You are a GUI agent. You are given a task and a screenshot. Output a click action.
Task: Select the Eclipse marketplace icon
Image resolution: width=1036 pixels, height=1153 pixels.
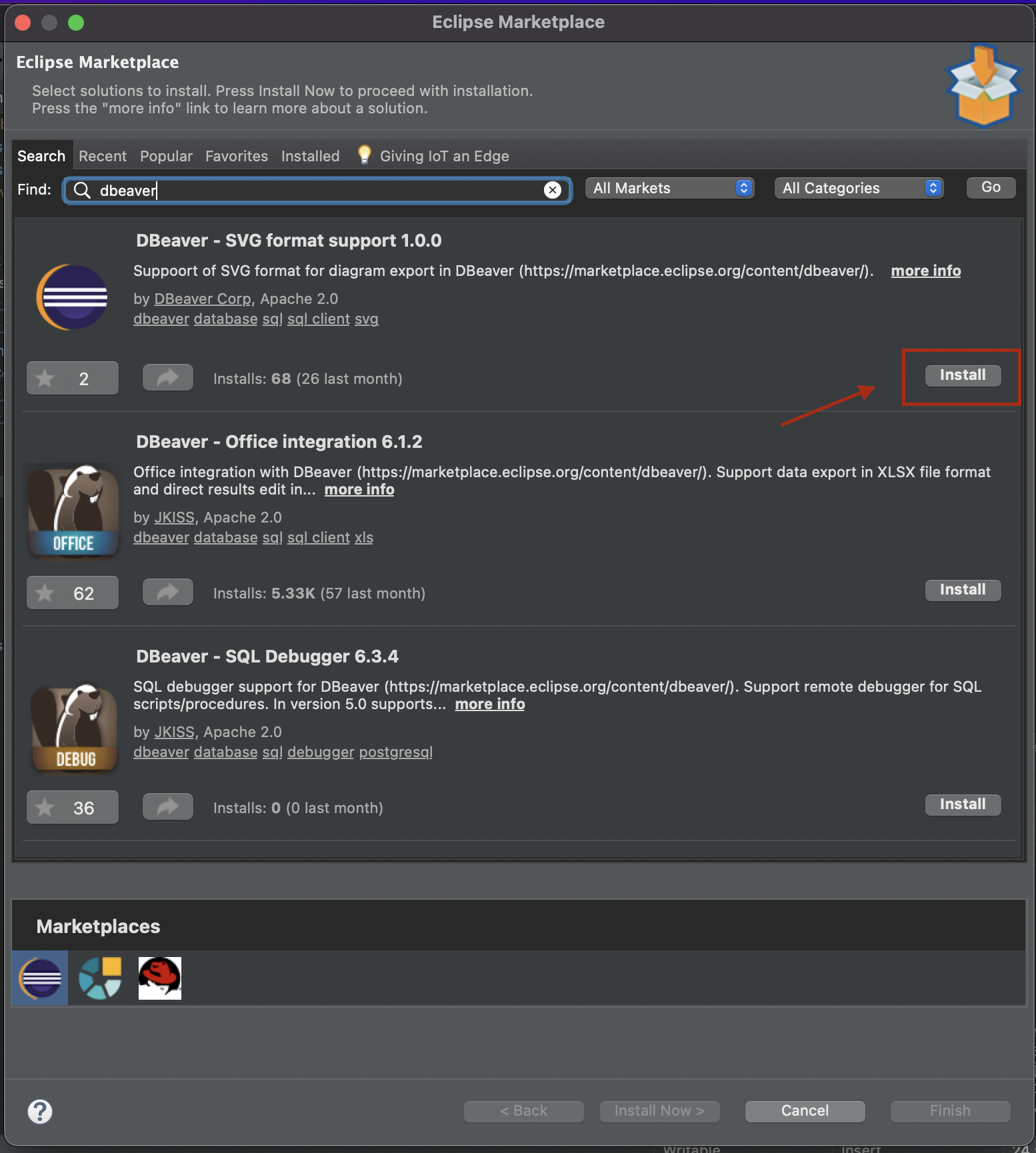click(x=40, y=978)
